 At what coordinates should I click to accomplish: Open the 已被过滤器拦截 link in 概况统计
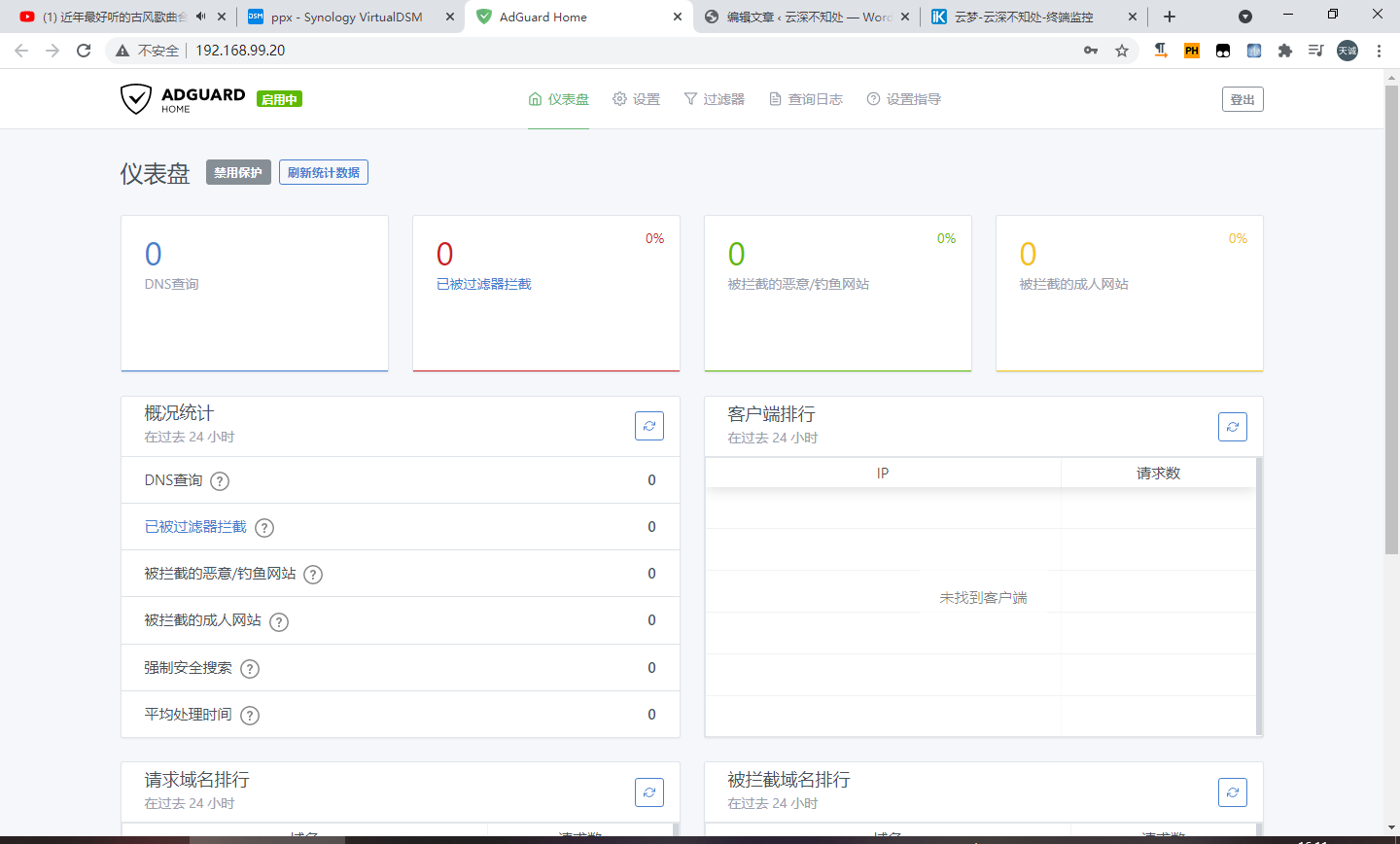[x=195, y=527]
